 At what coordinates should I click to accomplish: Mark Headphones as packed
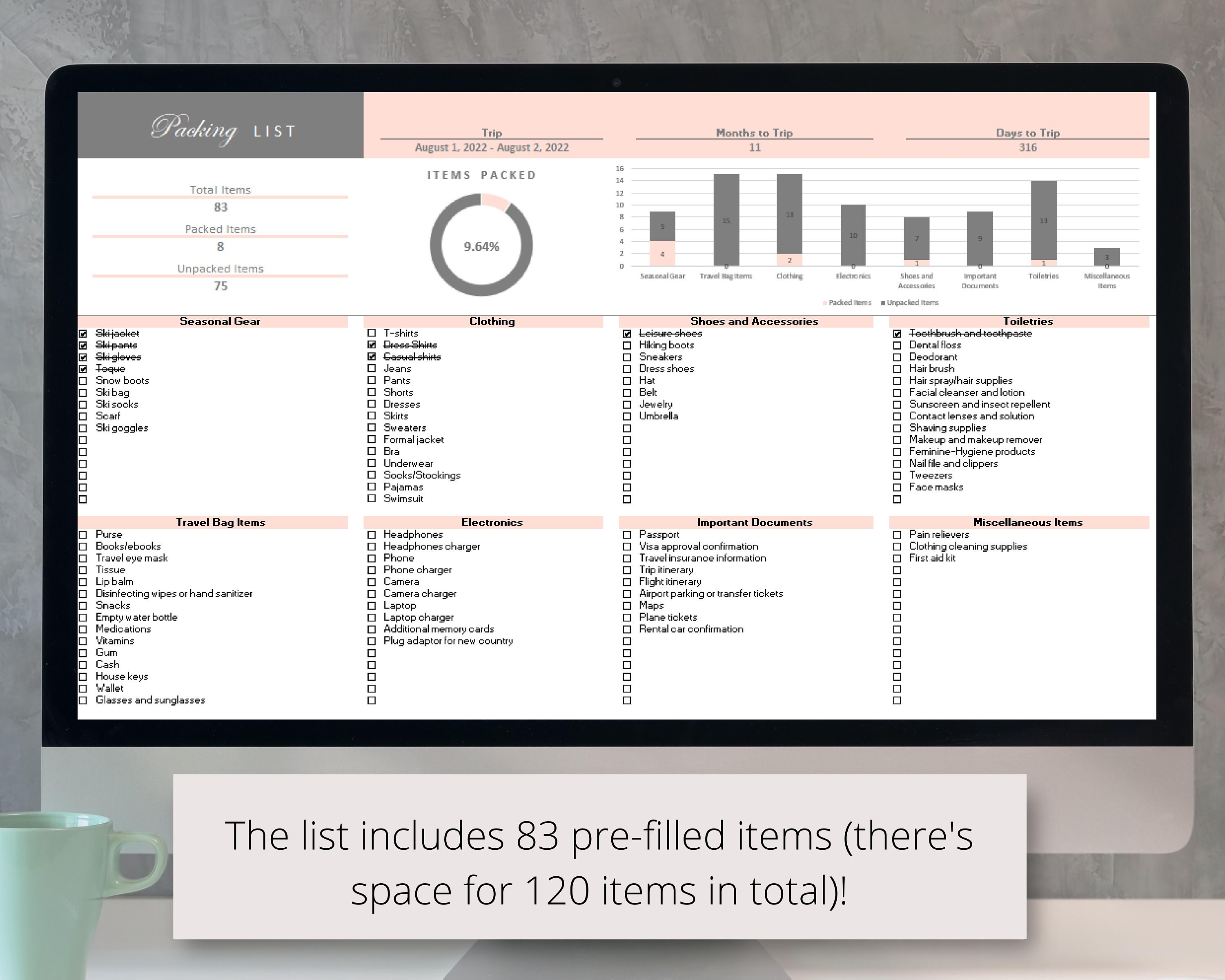point(372,534)
